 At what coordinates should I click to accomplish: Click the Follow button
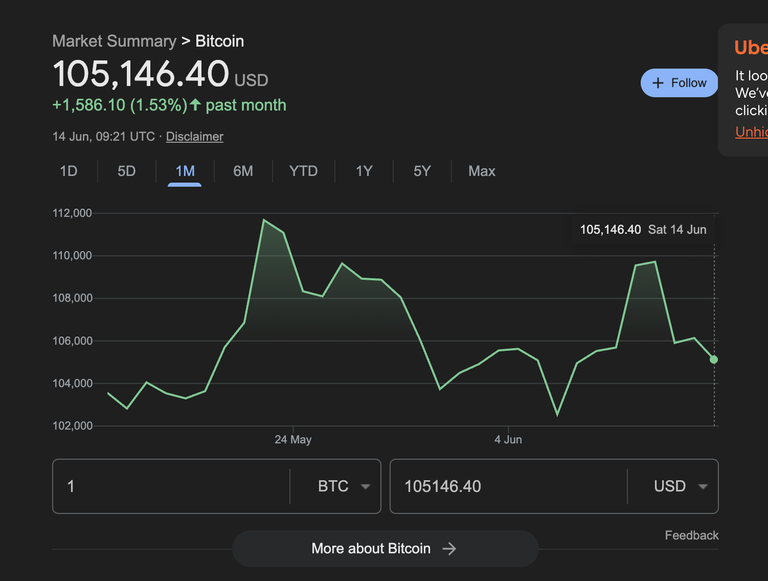coord(679,83)
